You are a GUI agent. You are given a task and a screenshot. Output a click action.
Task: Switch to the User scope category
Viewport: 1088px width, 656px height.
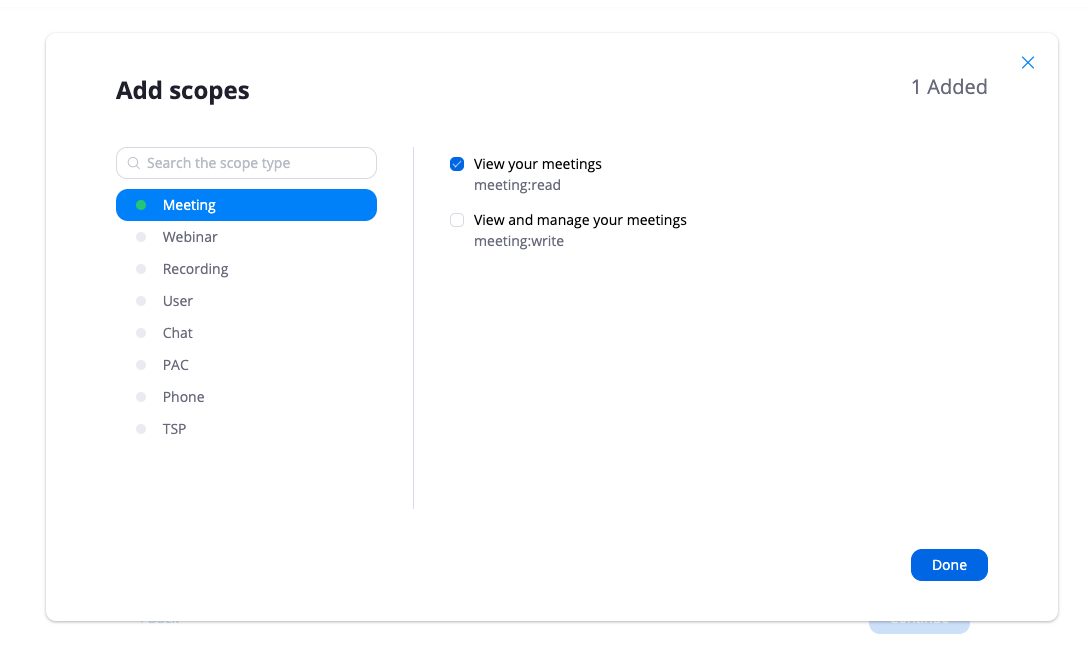tap(178, 301)
